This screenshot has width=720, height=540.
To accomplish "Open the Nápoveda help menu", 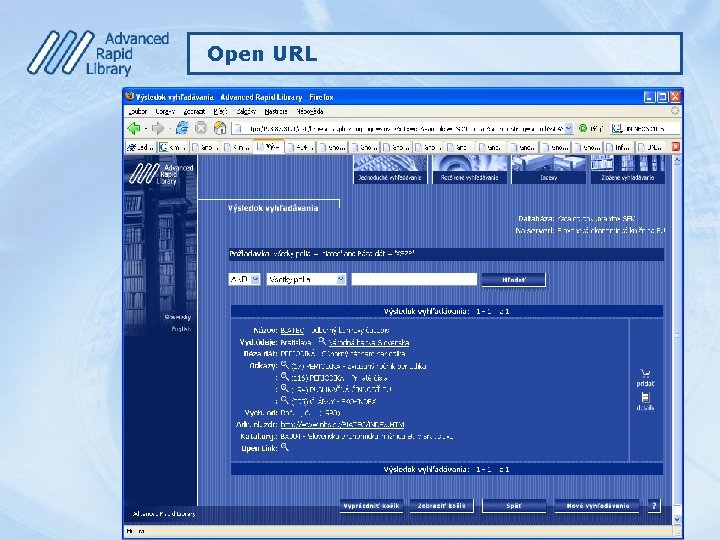I will pyautogui.click(x=309, y=112).
